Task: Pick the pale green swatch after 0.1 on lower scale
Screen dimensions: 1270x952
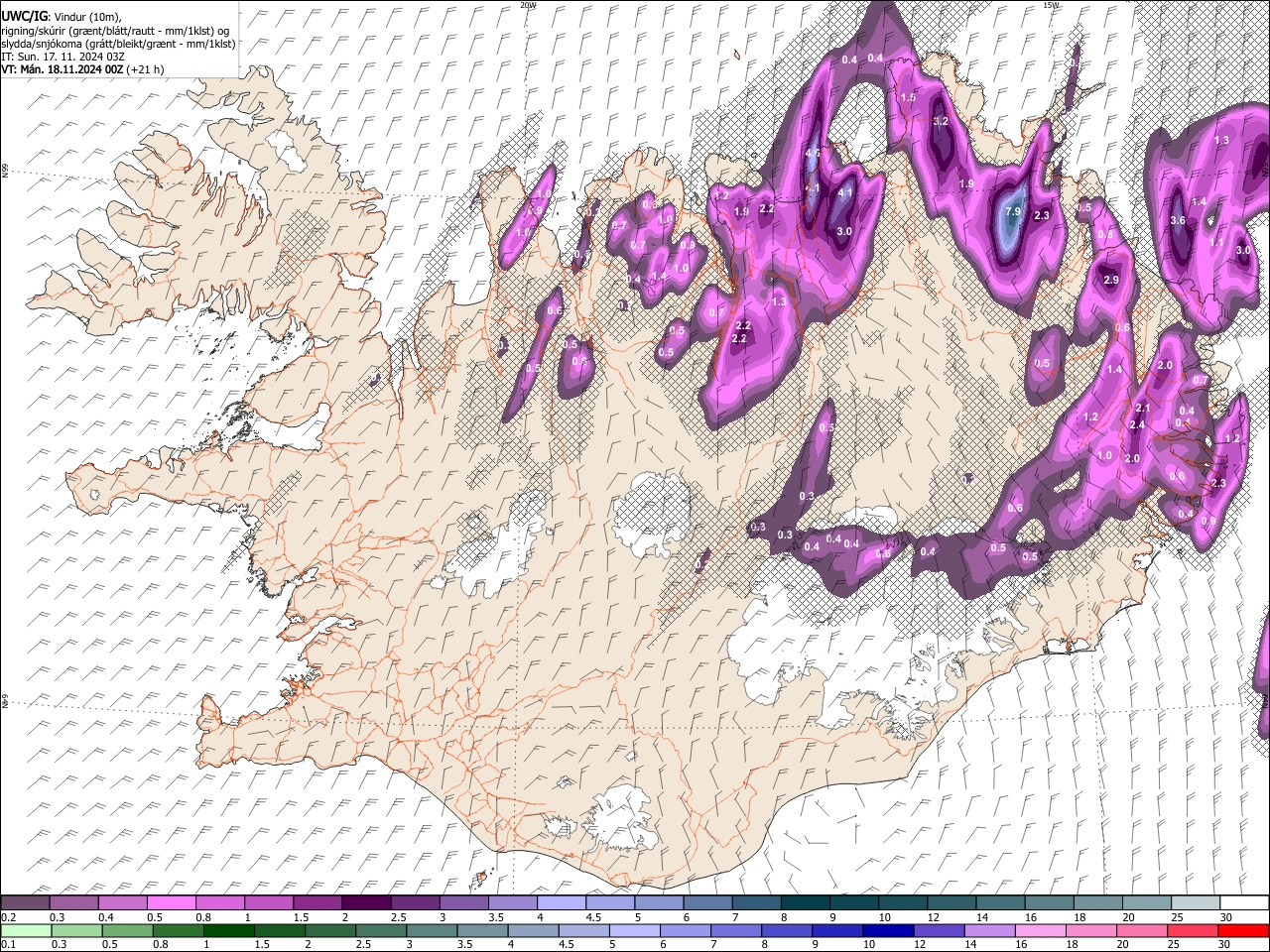Action: (x=27, y=930)
